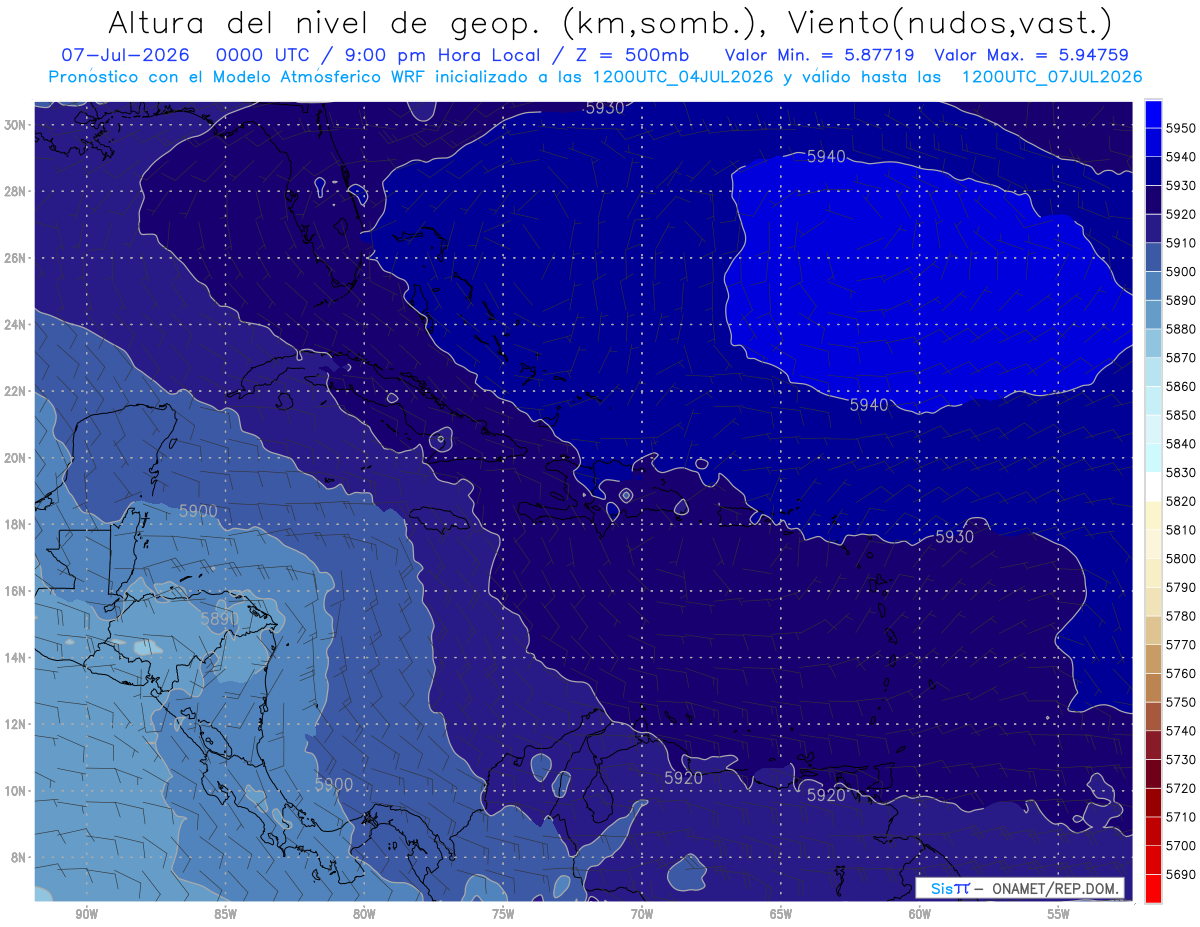This screenshot has width=1200, height=927.
Task: Click the 85W longitude axis label
Action: (x=225, y=914)
